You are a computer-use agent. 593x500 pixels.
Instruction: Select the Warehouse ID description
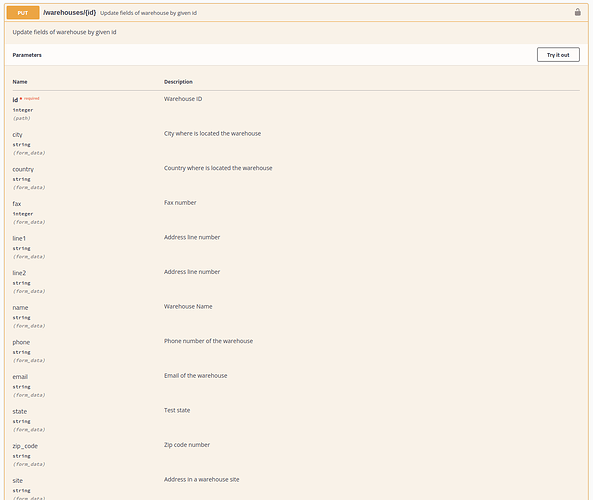183,99
